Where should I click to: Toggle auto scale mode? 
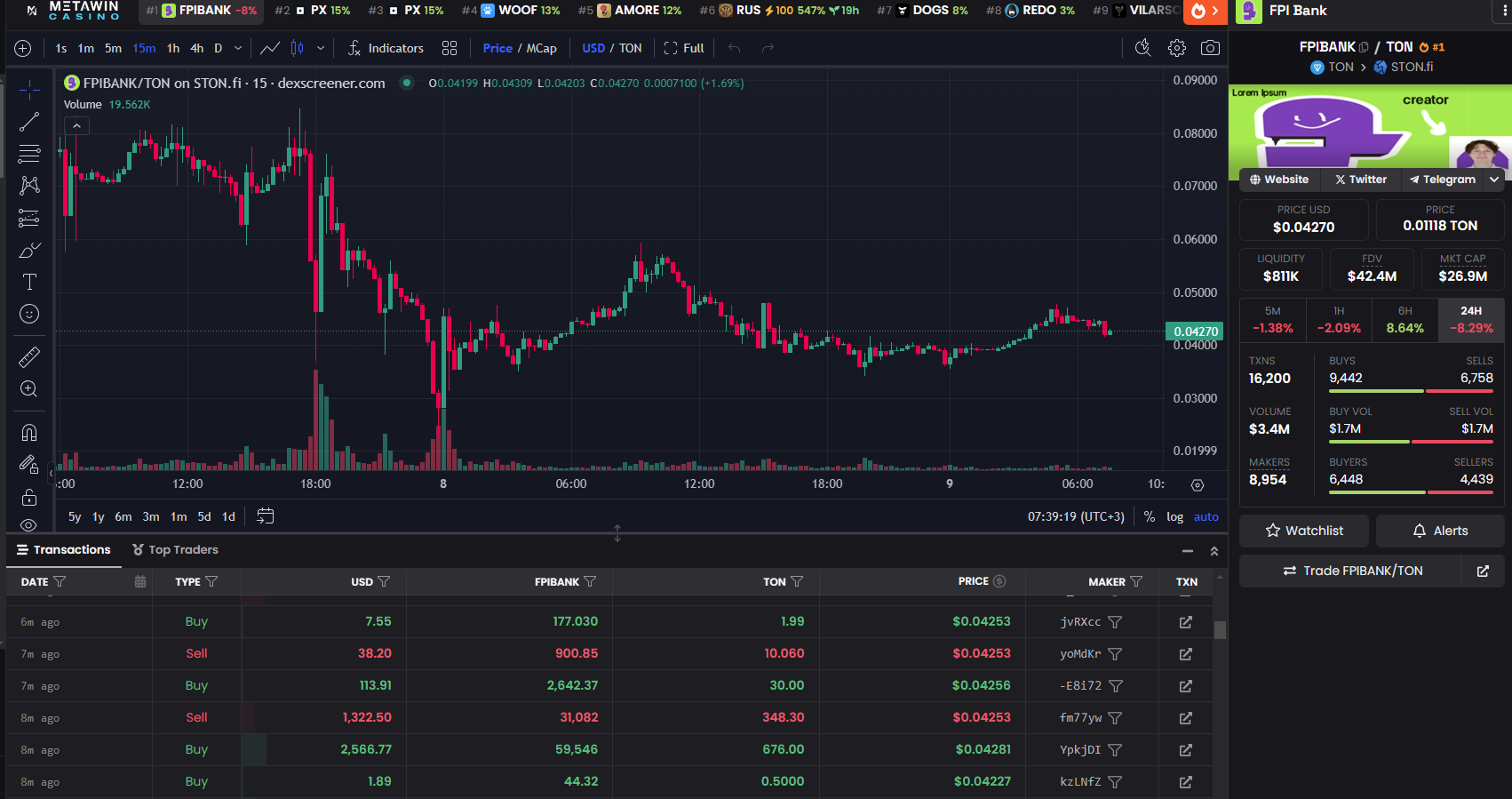click(1206, 516)
